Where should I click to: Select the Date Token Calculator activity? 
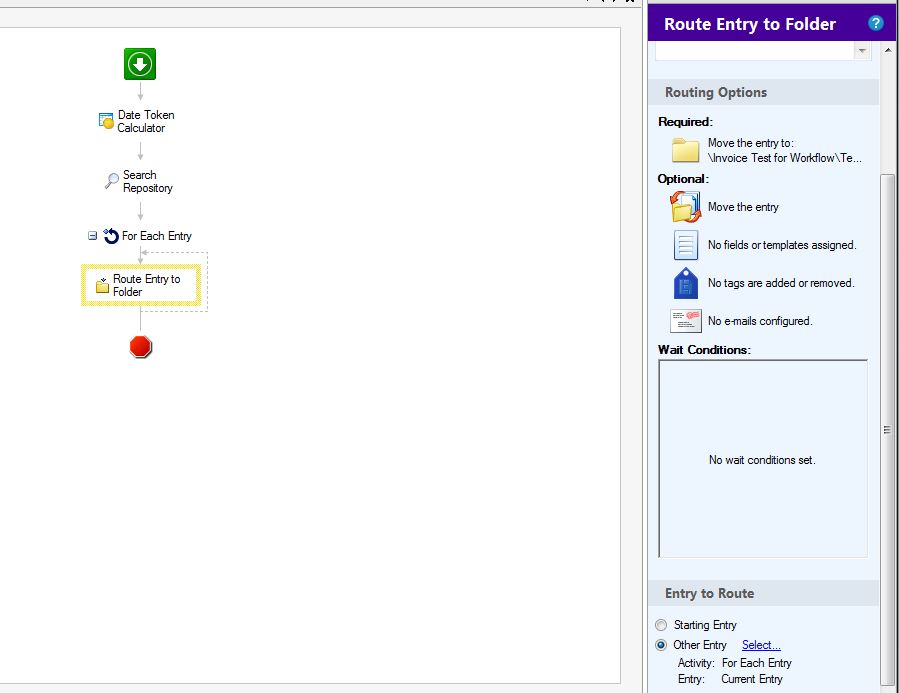(137, 122)
